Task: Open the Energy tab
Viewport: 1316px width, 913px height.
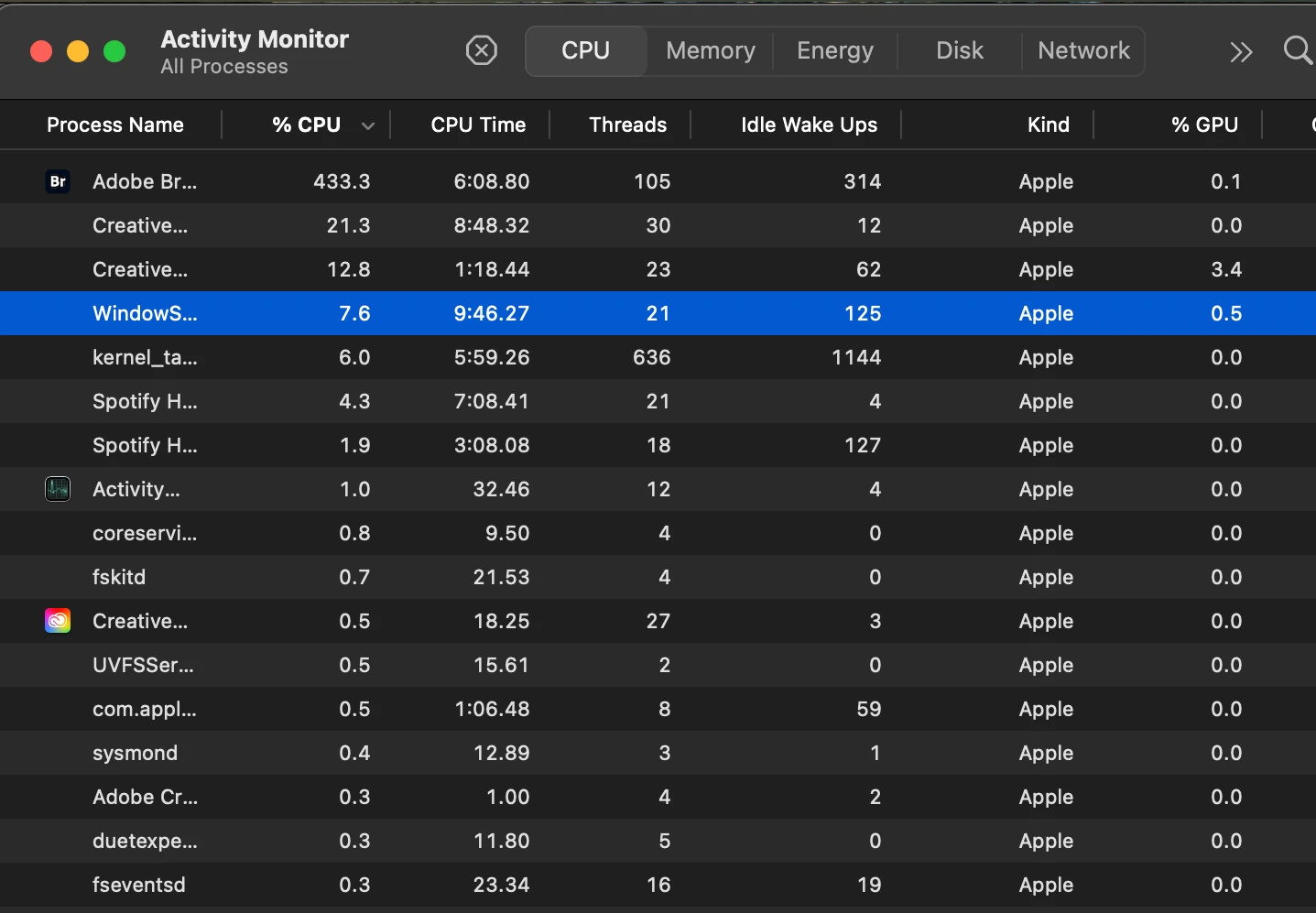Action: click(835, 50)
